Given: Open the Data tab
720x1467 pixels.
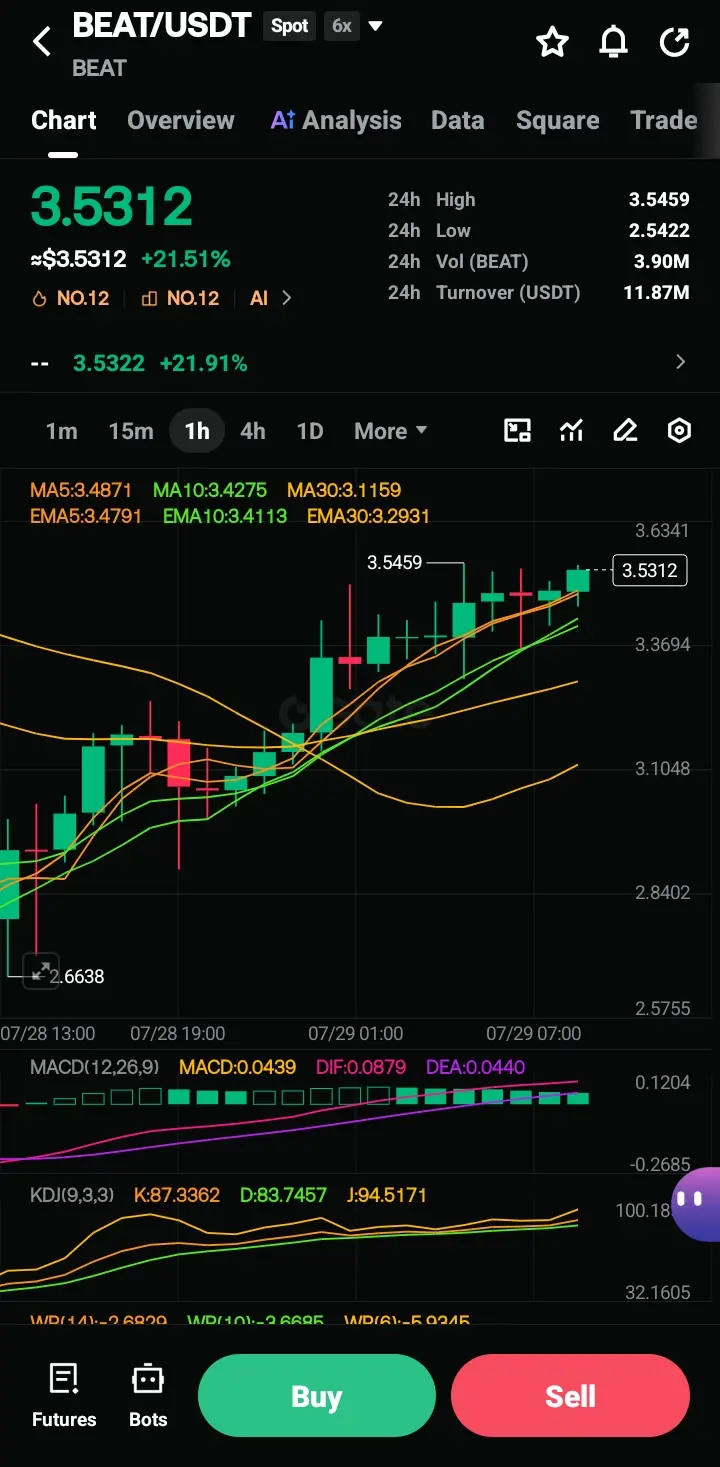Looking at the screenshot, I should tap(458, 120).
